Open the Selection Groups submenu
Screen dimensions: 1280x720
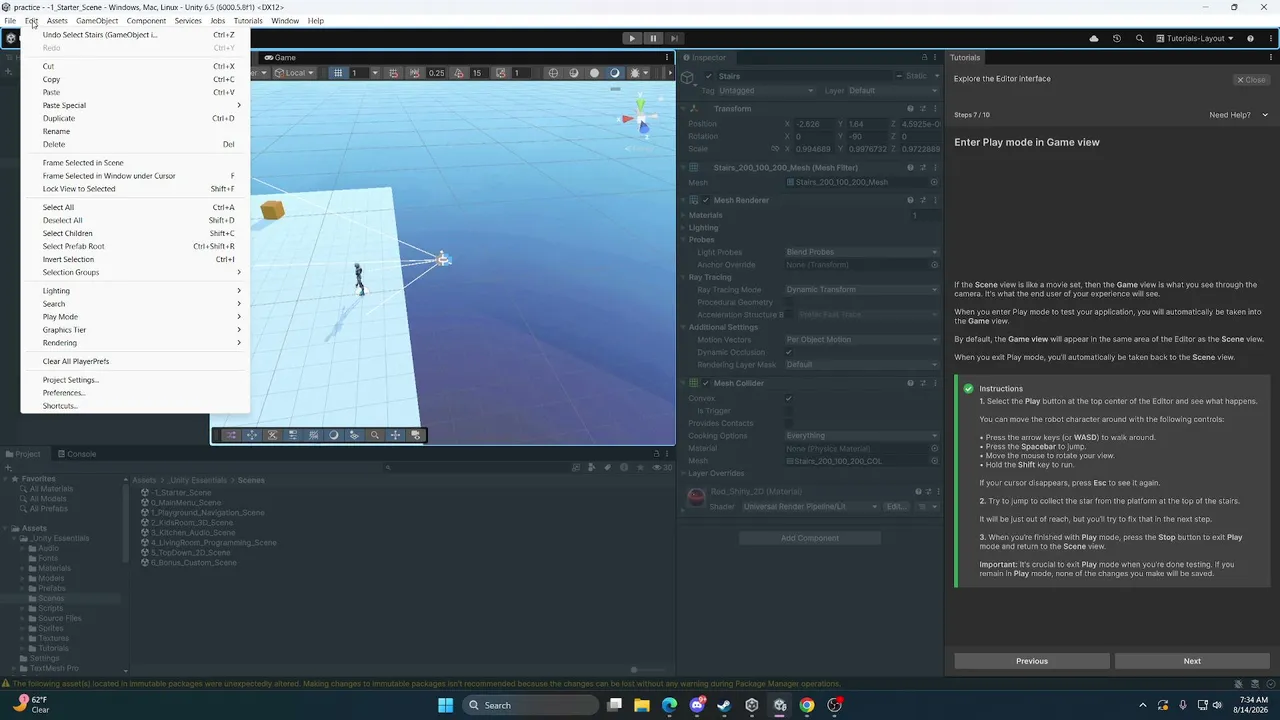pos(135,272)
